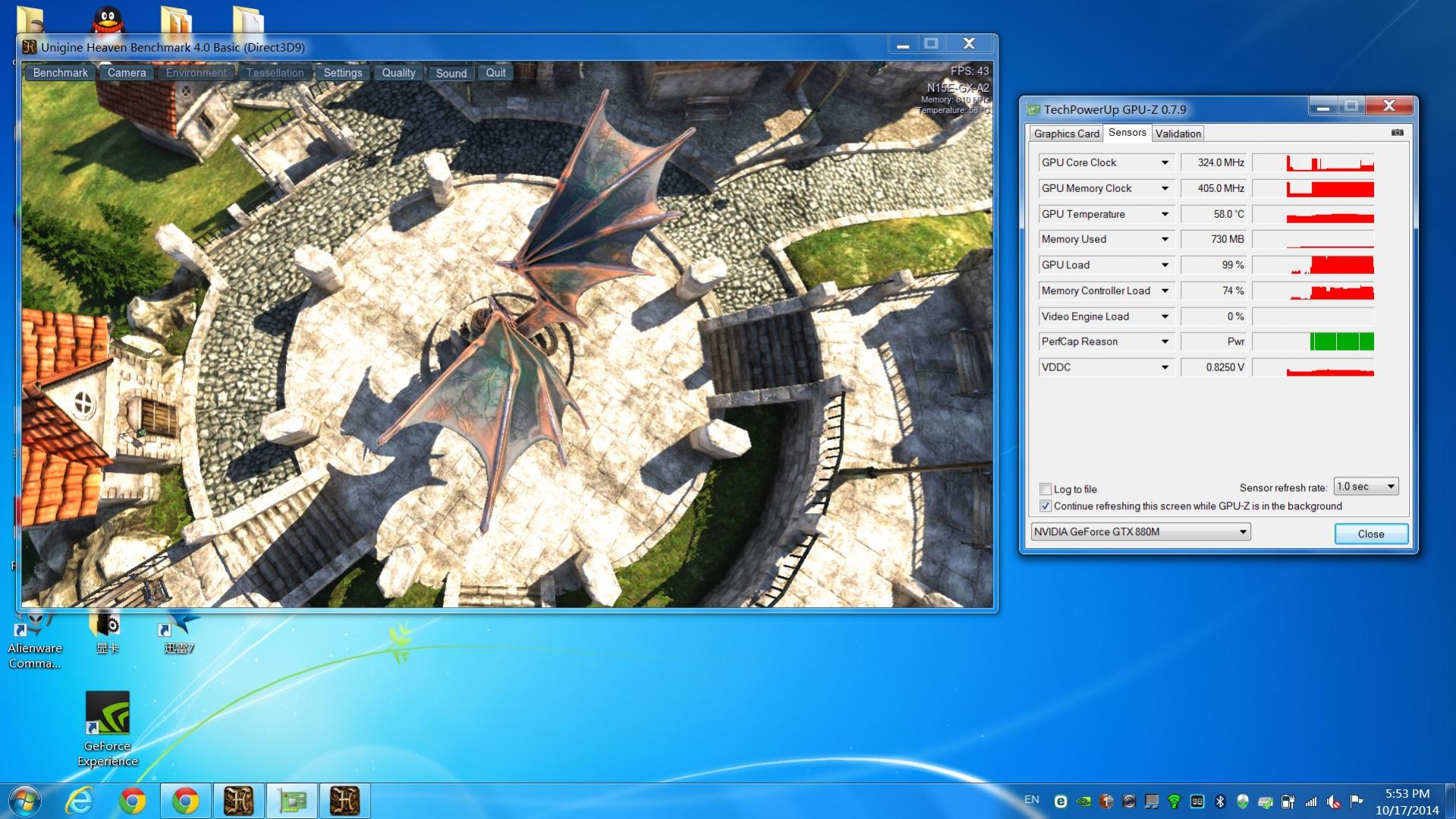Click the Tessellation item in Heaven
1456x819 pixels.
pos(275,73)
